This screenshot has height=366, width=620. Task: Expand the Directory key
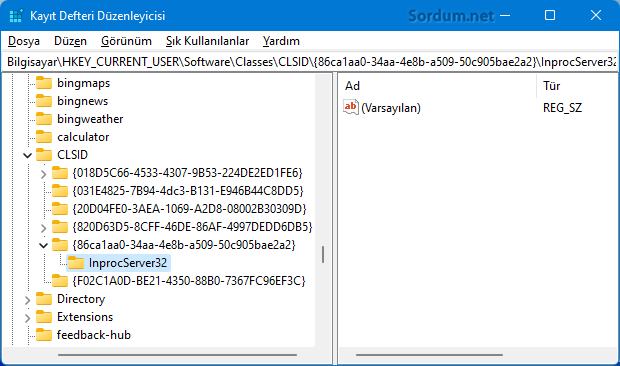click(27, 300)
